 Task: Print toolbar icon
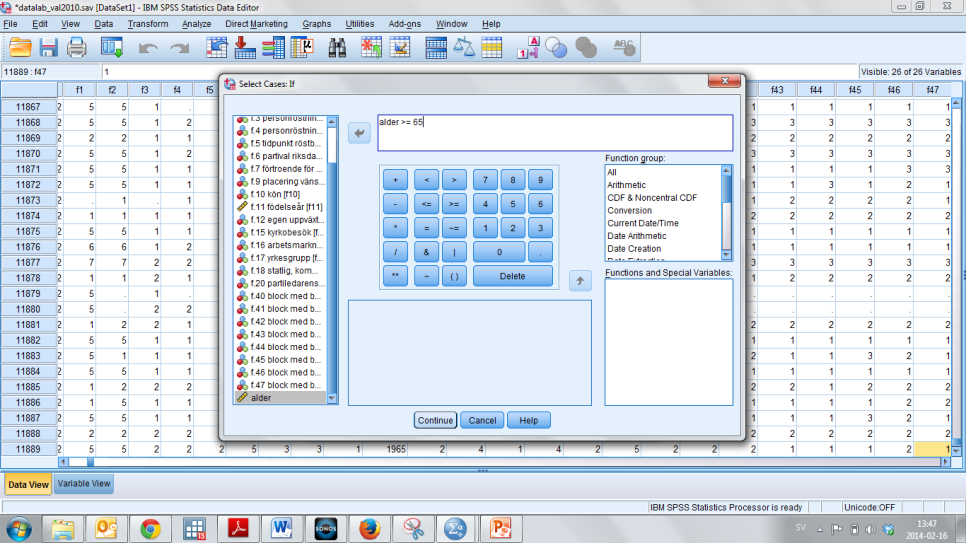point(76,47)
